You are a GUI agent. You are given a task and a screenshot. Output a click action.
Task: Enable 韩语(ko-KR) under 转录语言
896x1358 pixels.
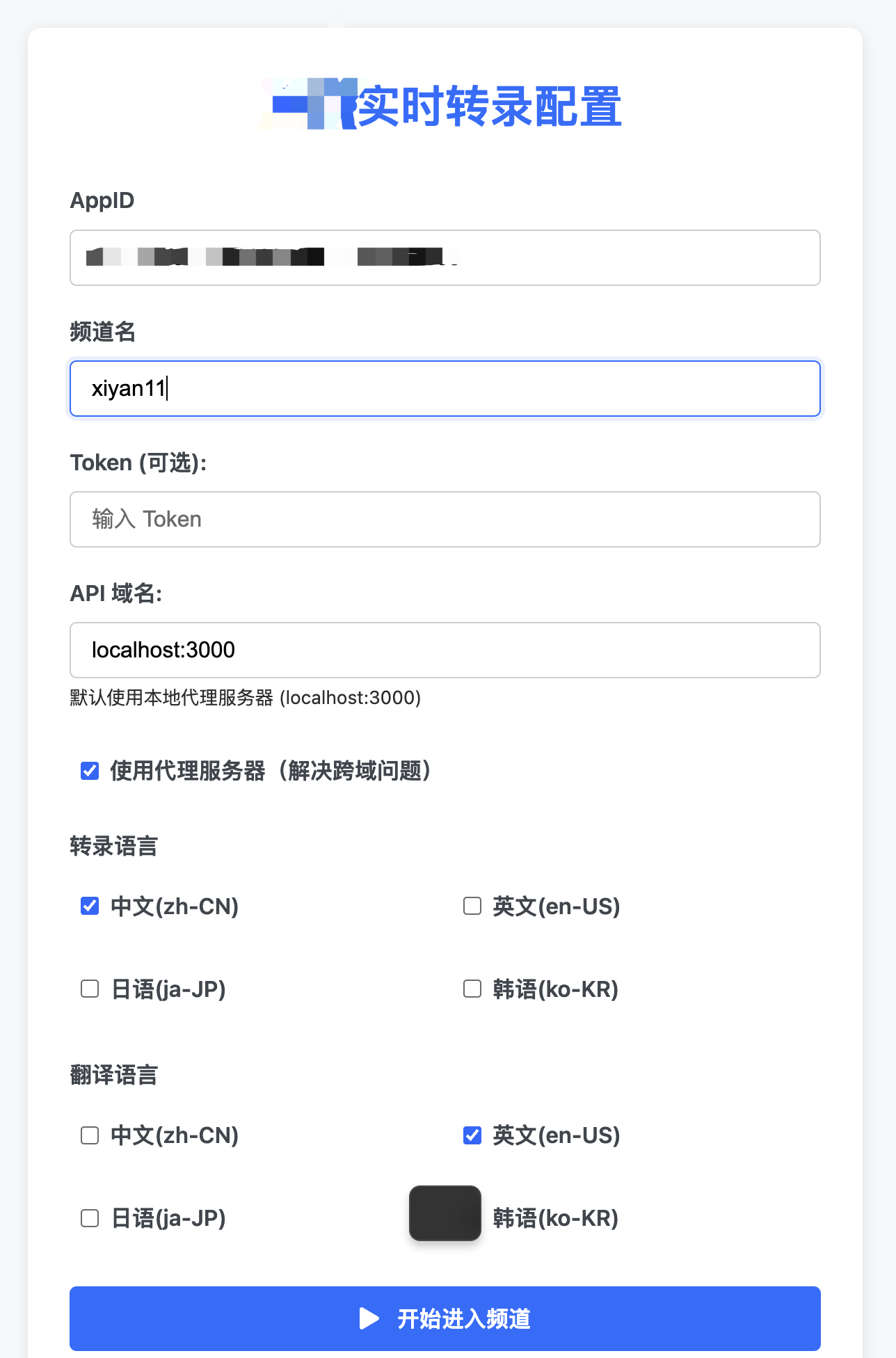click(x=472, y=989)
